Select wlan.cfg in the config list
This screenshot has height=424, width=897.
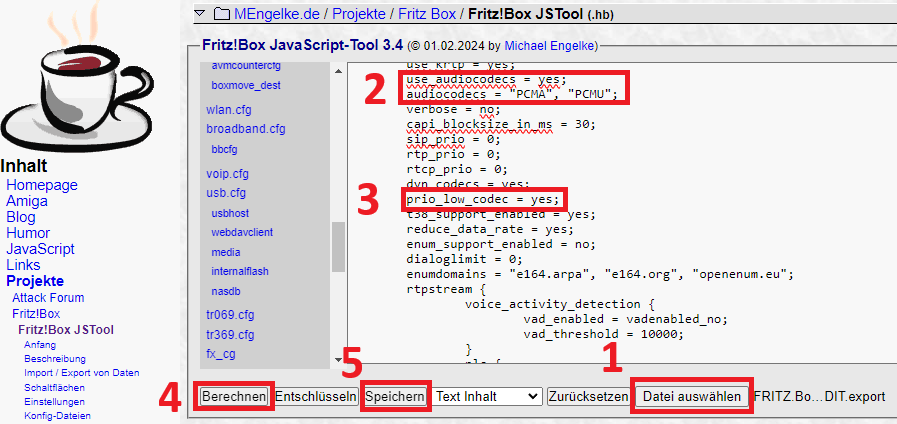227,109
